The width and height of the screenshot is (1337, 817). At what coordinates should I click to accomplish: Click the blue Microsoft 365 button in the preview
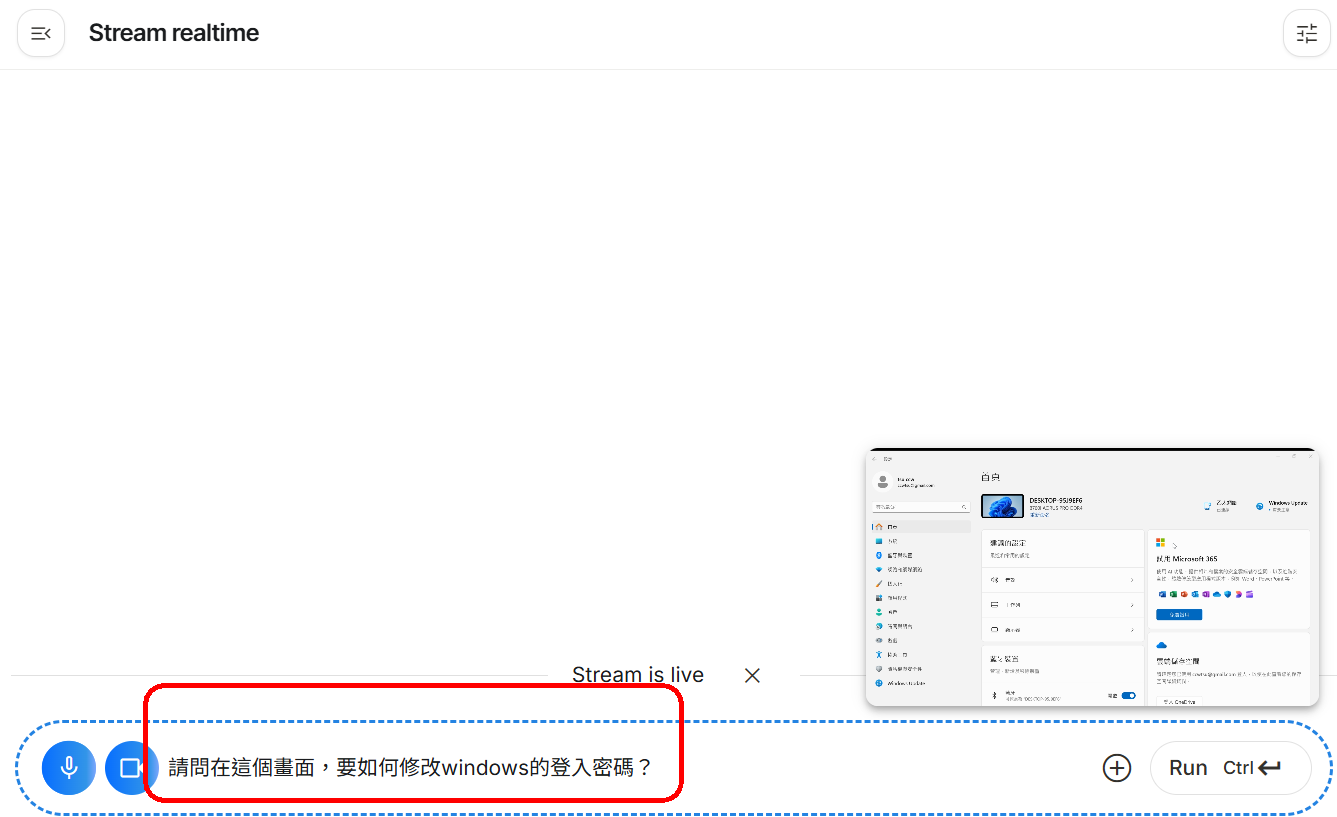tap(1178, 614)
